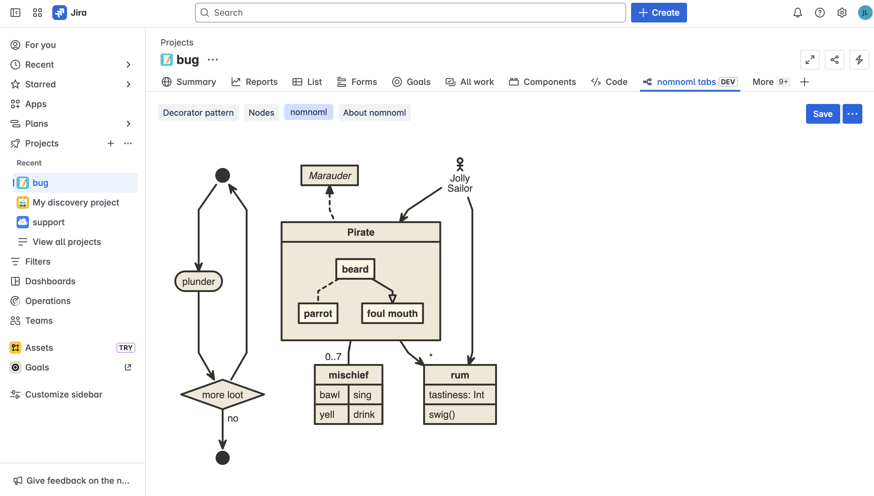This screenshot has width=874, height=496.
Task: Select the About nomnoml diagram tab
Action: point(375,113)
